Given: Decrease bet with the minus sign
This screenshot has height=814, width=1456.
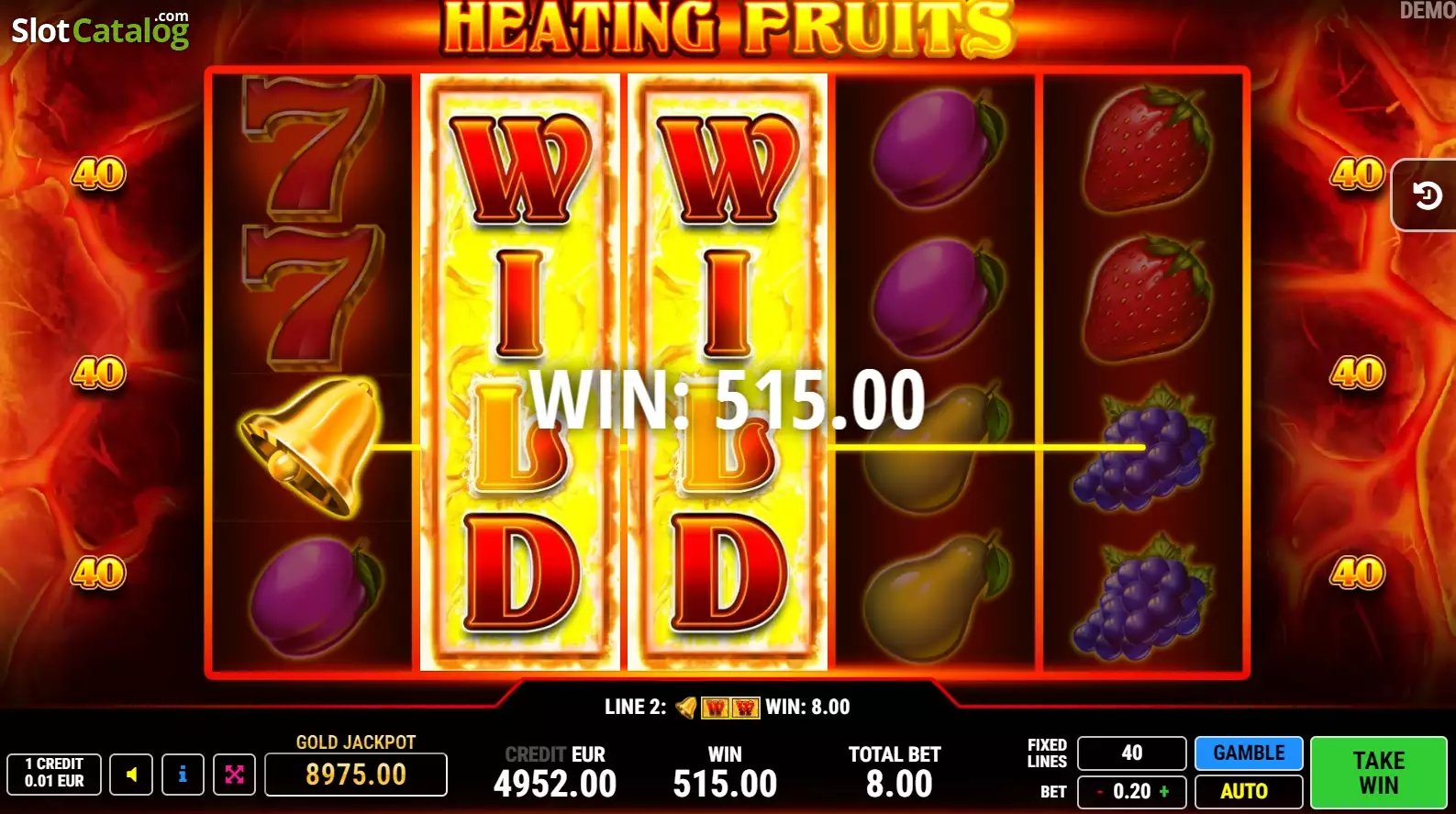Looking at the screenshot, I should pos(1099,791).
